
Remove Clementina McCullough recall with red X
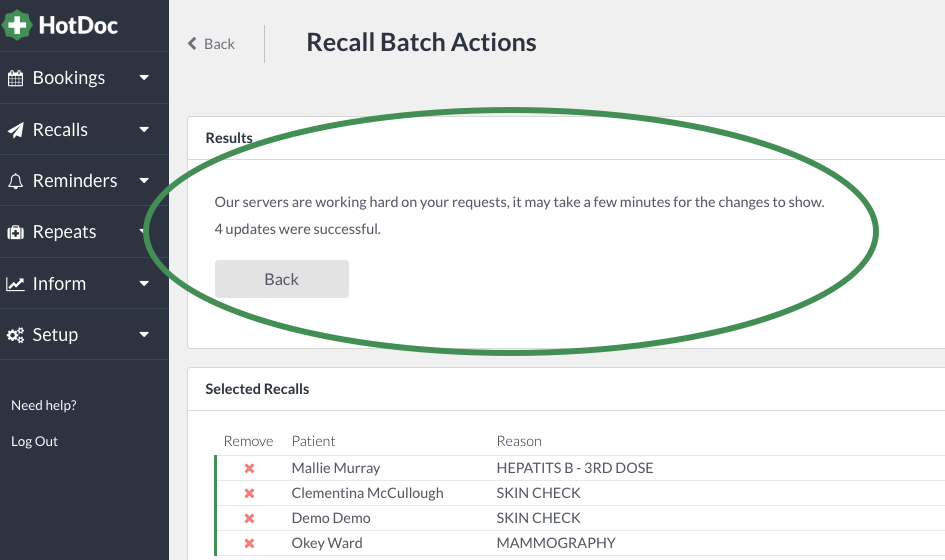tap(249, 493)
